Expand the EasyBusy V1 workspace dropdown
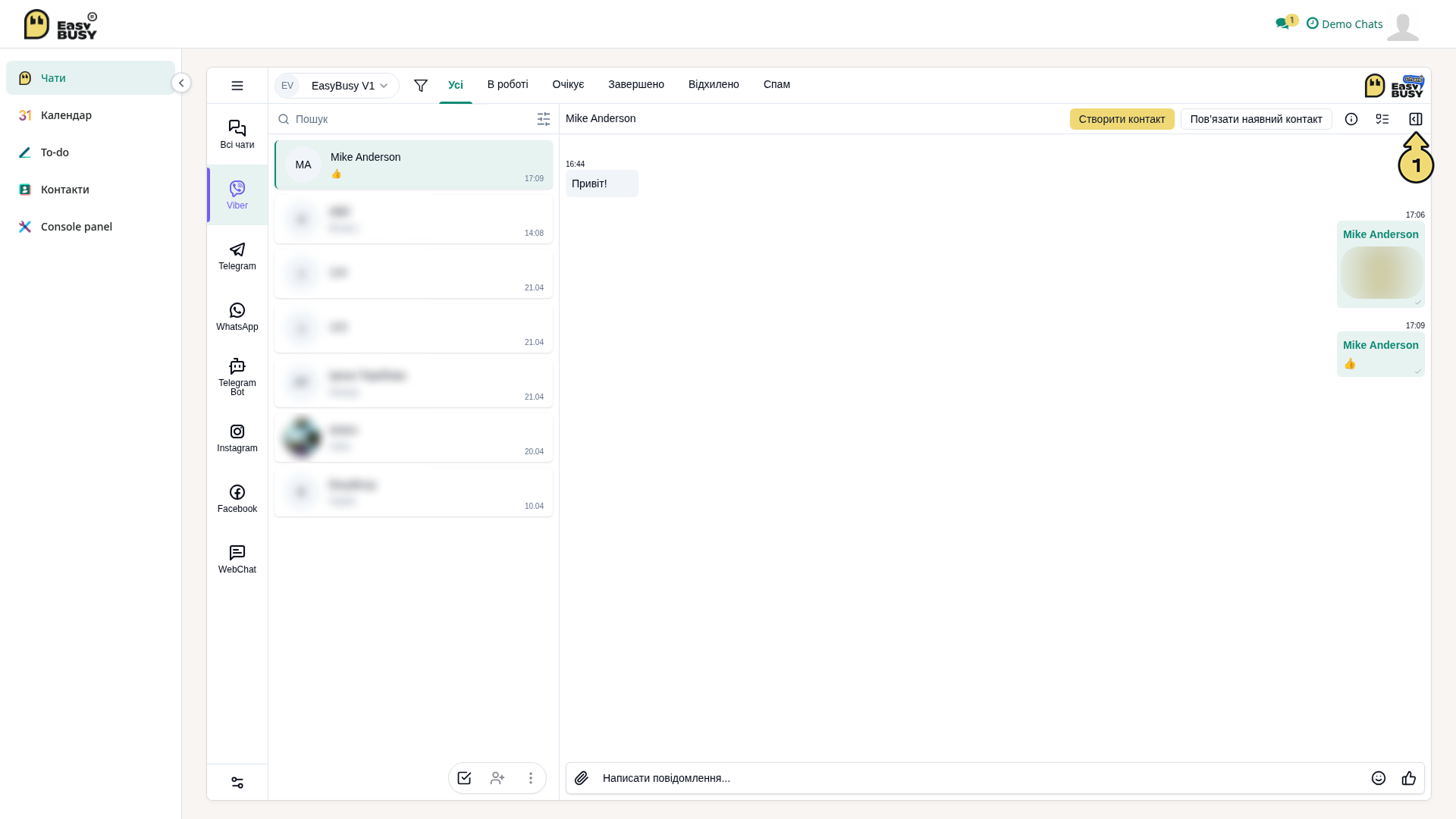This screenshot has height=819, width=1456. (337, 86)
